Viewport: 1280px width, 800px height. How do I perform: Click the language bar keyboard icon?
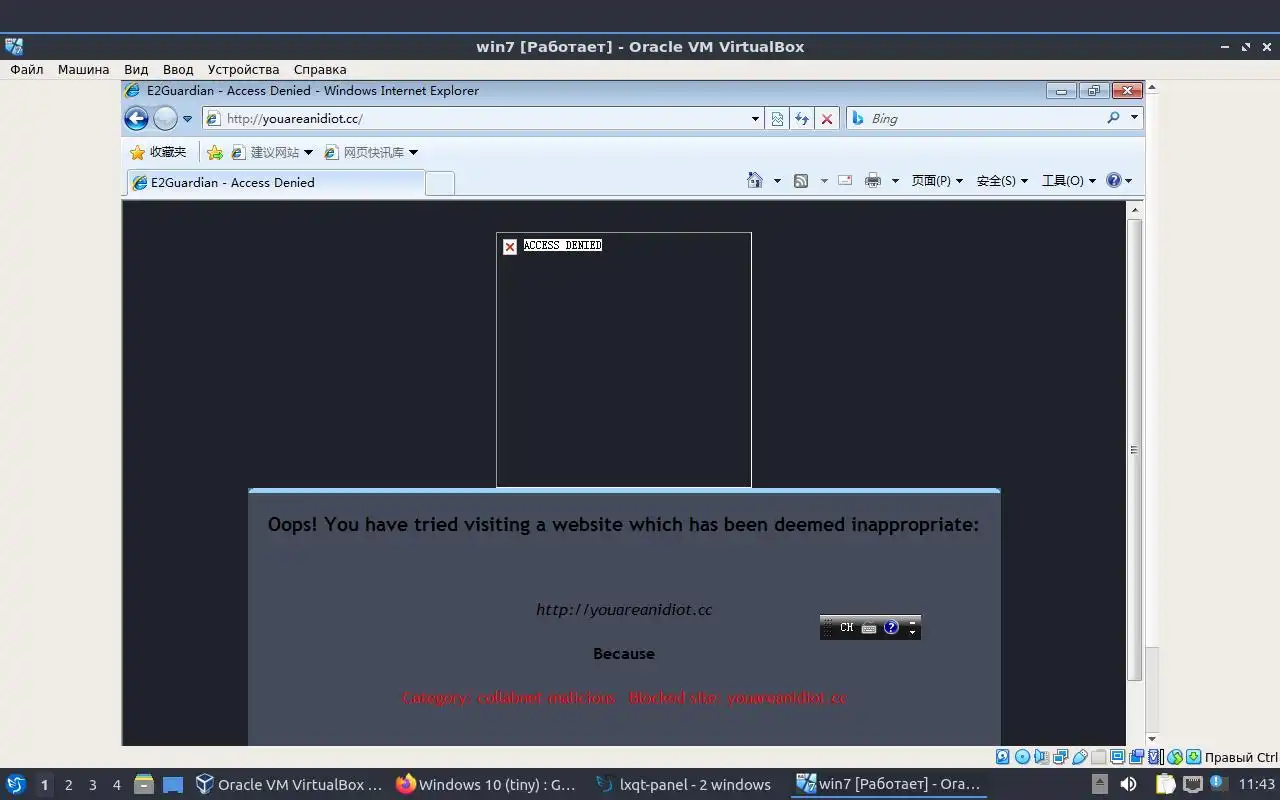(x=869, y=628)
